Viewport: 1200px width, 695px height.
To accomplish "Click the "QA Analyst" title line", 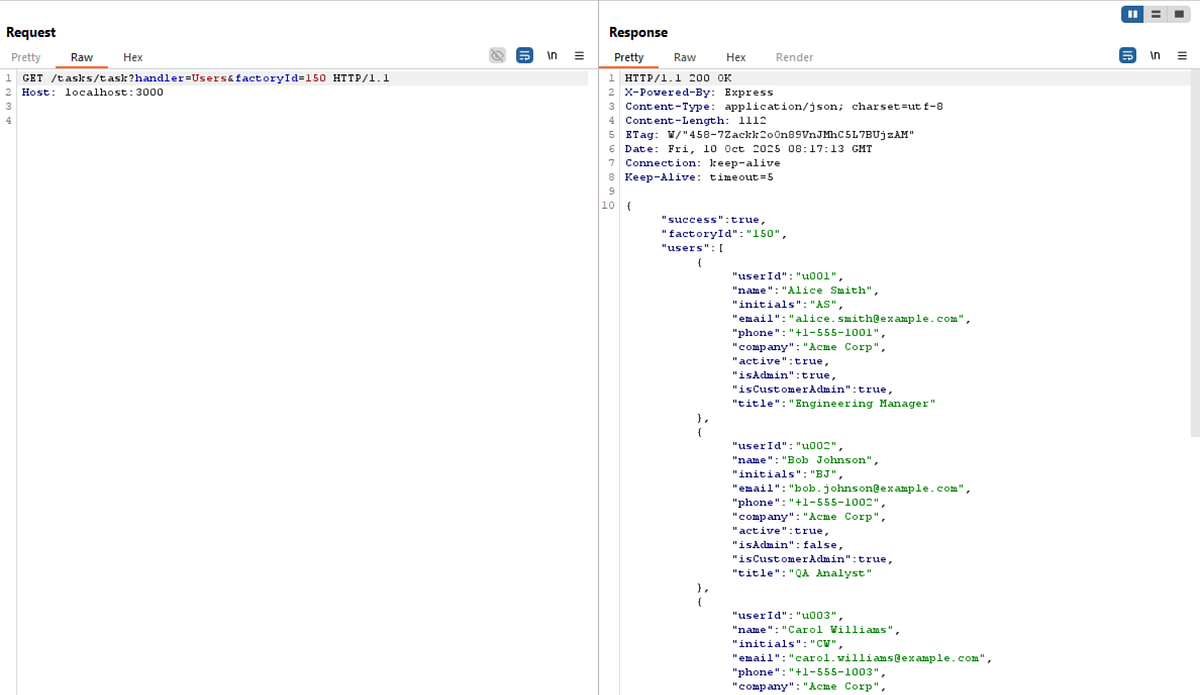I will (802, 573).
